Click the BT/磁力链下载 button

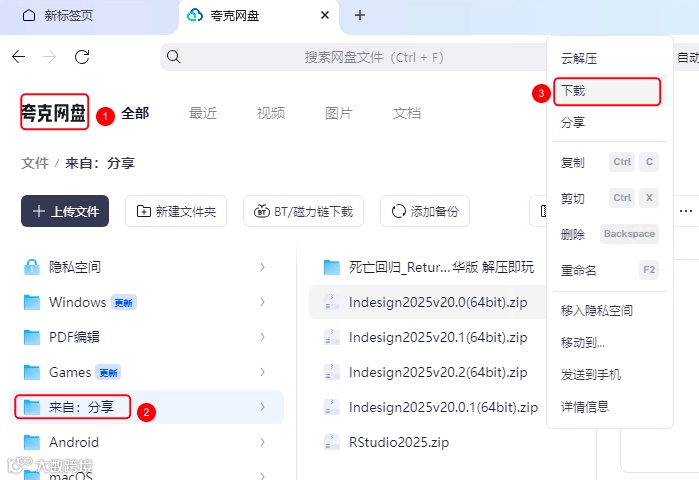pos(303,211)
